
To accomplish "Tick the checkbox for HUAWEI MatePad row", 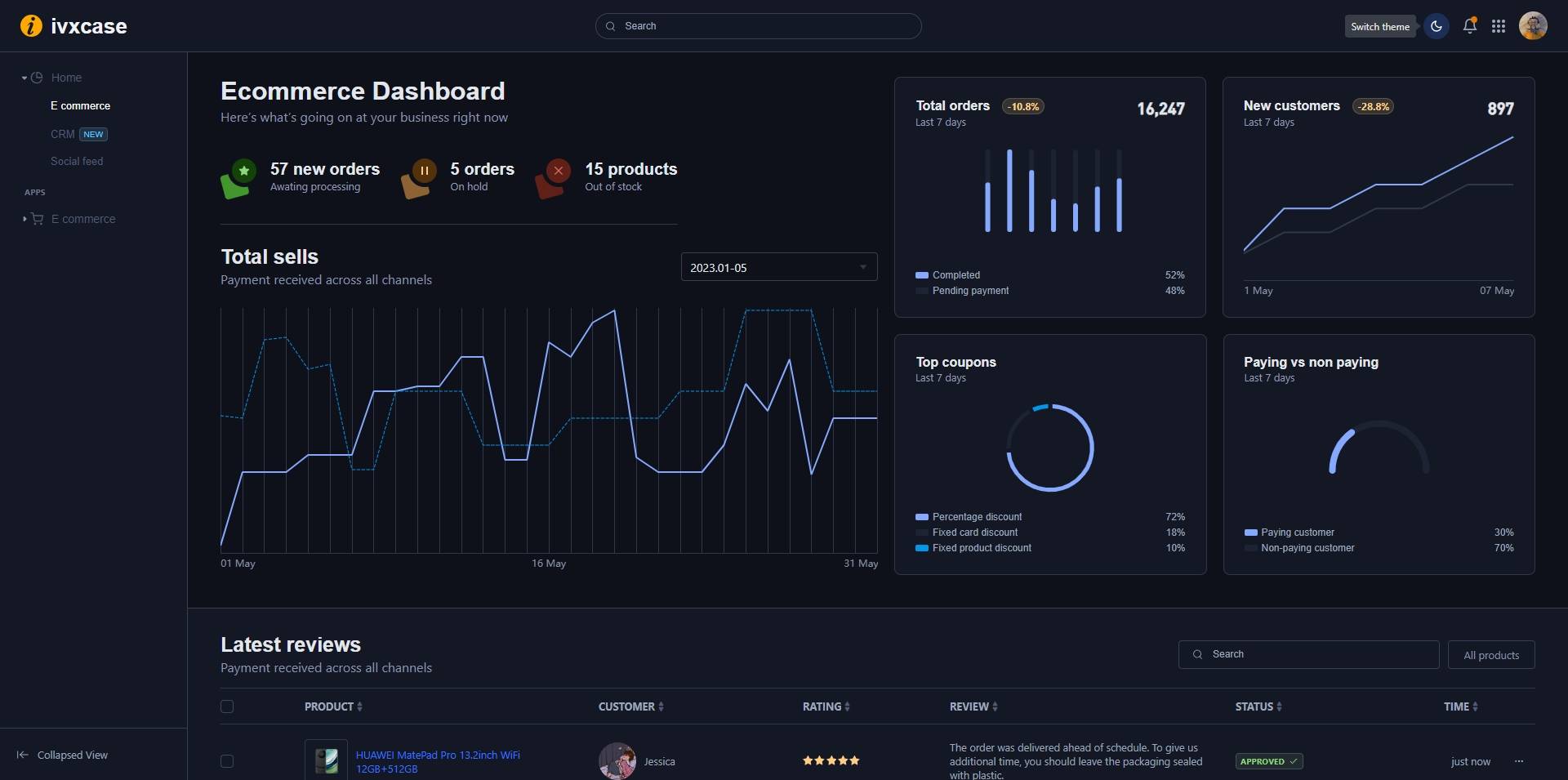I will (x=227, y=761).
